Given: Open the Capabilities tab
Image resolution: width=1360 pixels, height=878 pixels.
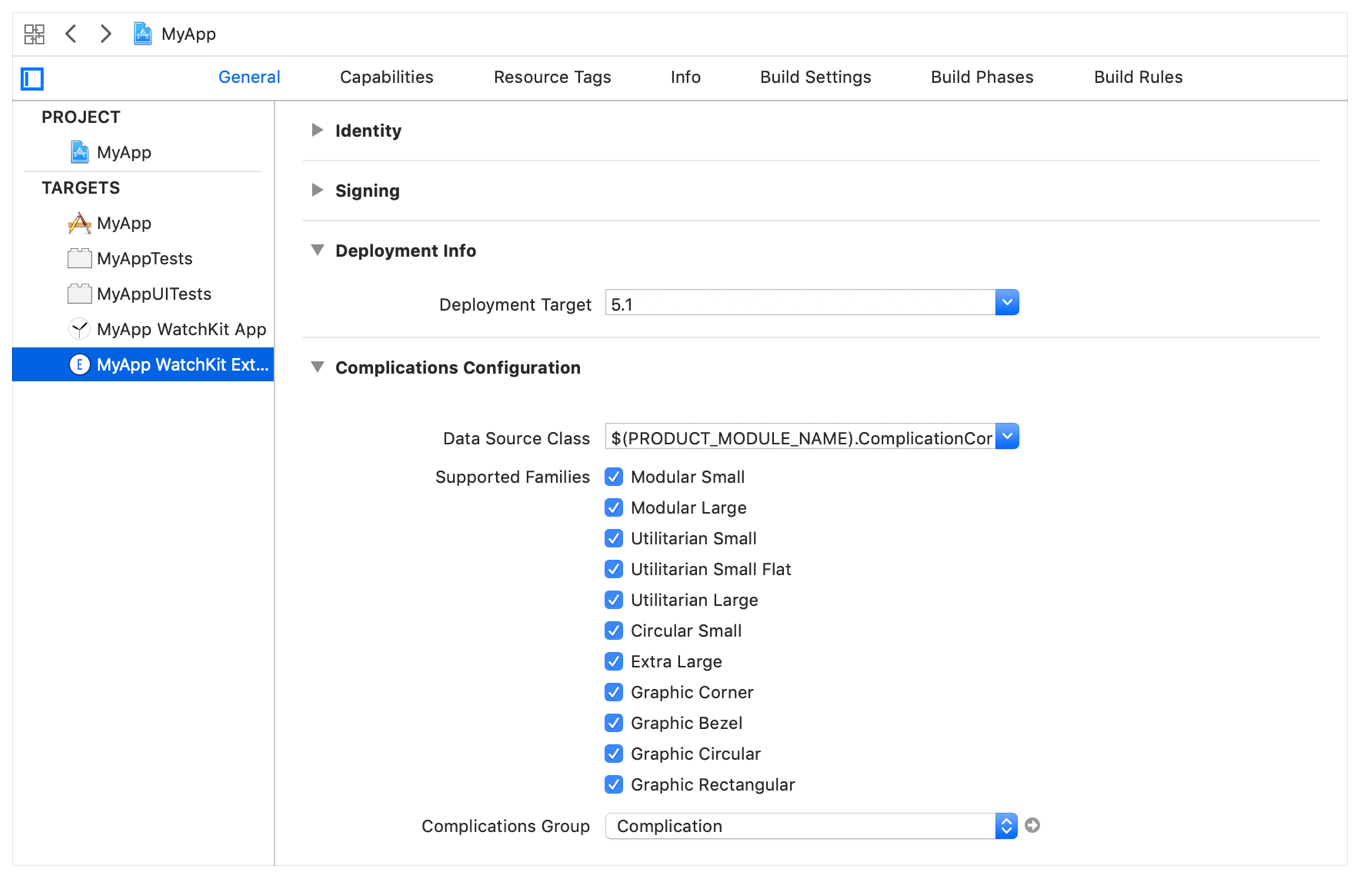Looking at the screenshot, I should coord(386,77).
